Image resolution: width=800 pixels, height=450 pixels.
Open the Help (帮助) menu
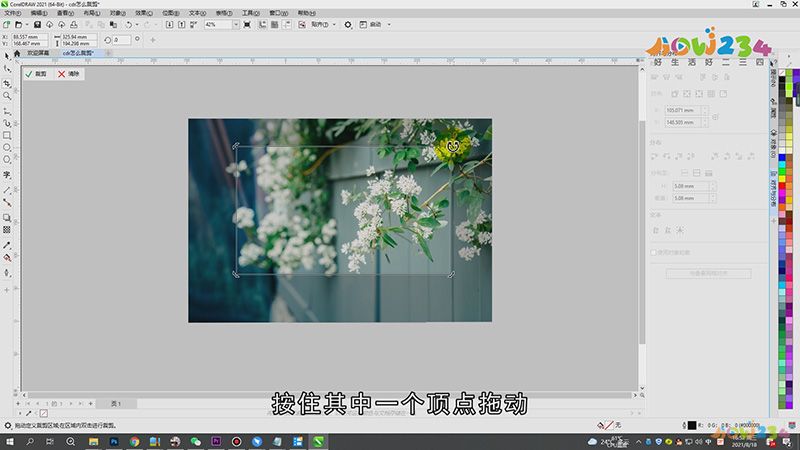307,13
